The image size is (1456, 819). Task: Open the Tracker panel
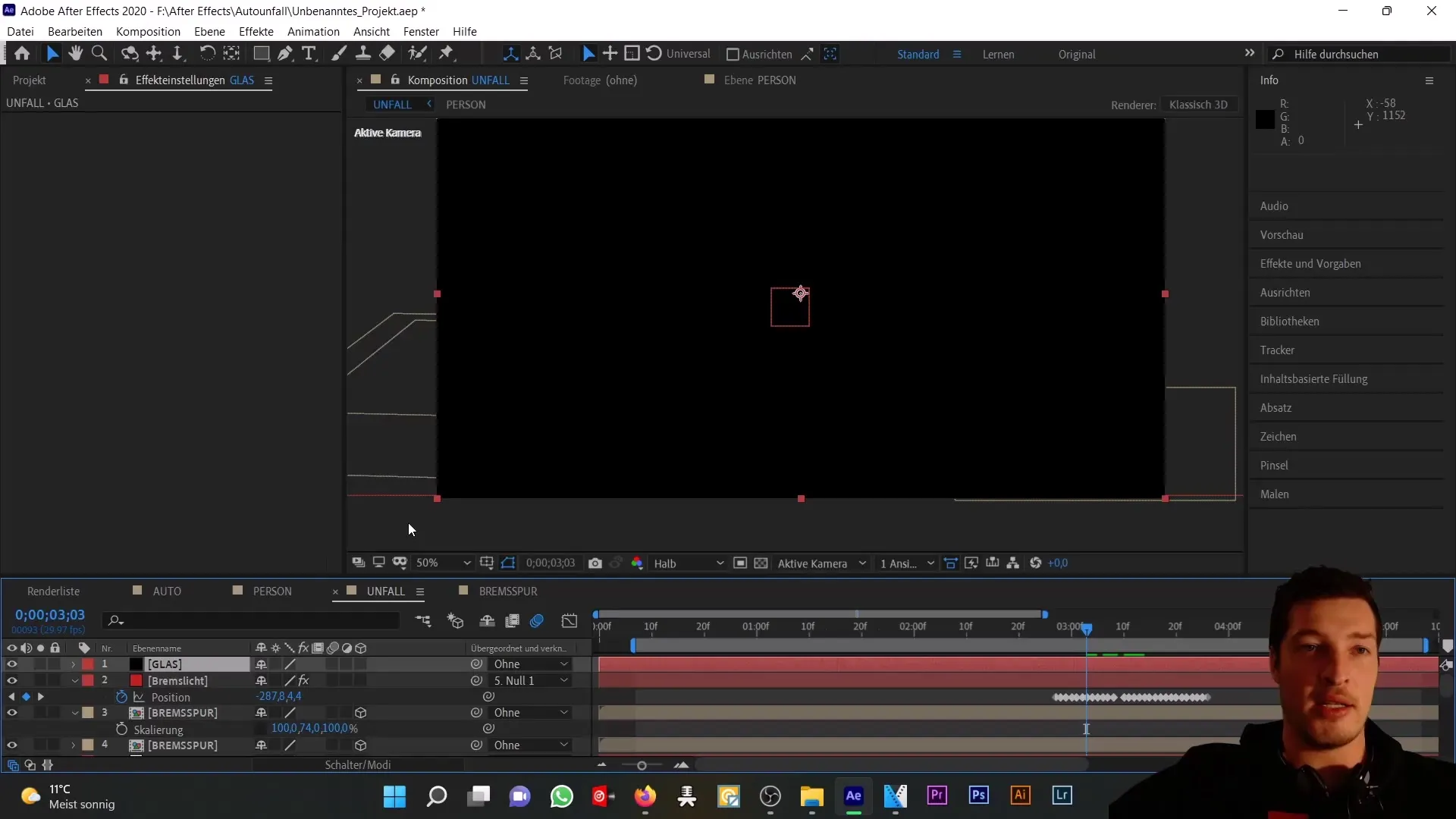1277,350
